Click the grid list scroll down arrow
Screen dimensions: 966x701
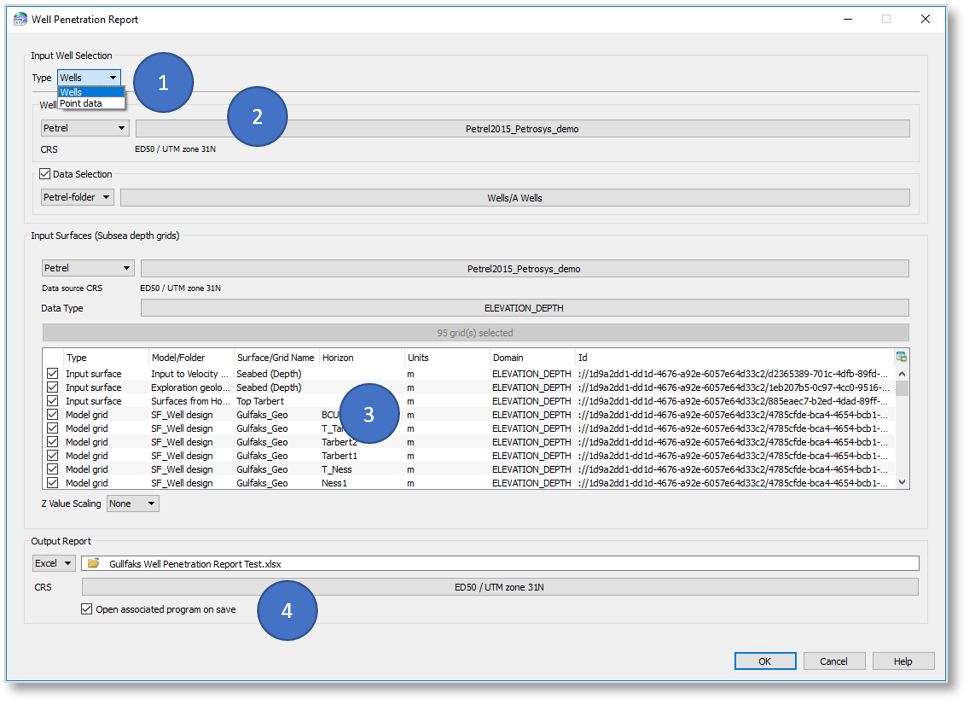902,482
